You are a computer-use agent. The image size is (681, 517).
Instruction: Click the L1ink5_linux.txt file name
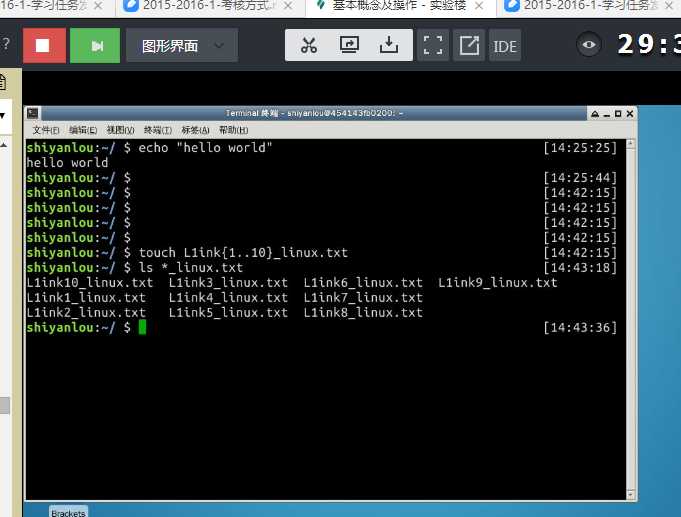pos(228,313)
